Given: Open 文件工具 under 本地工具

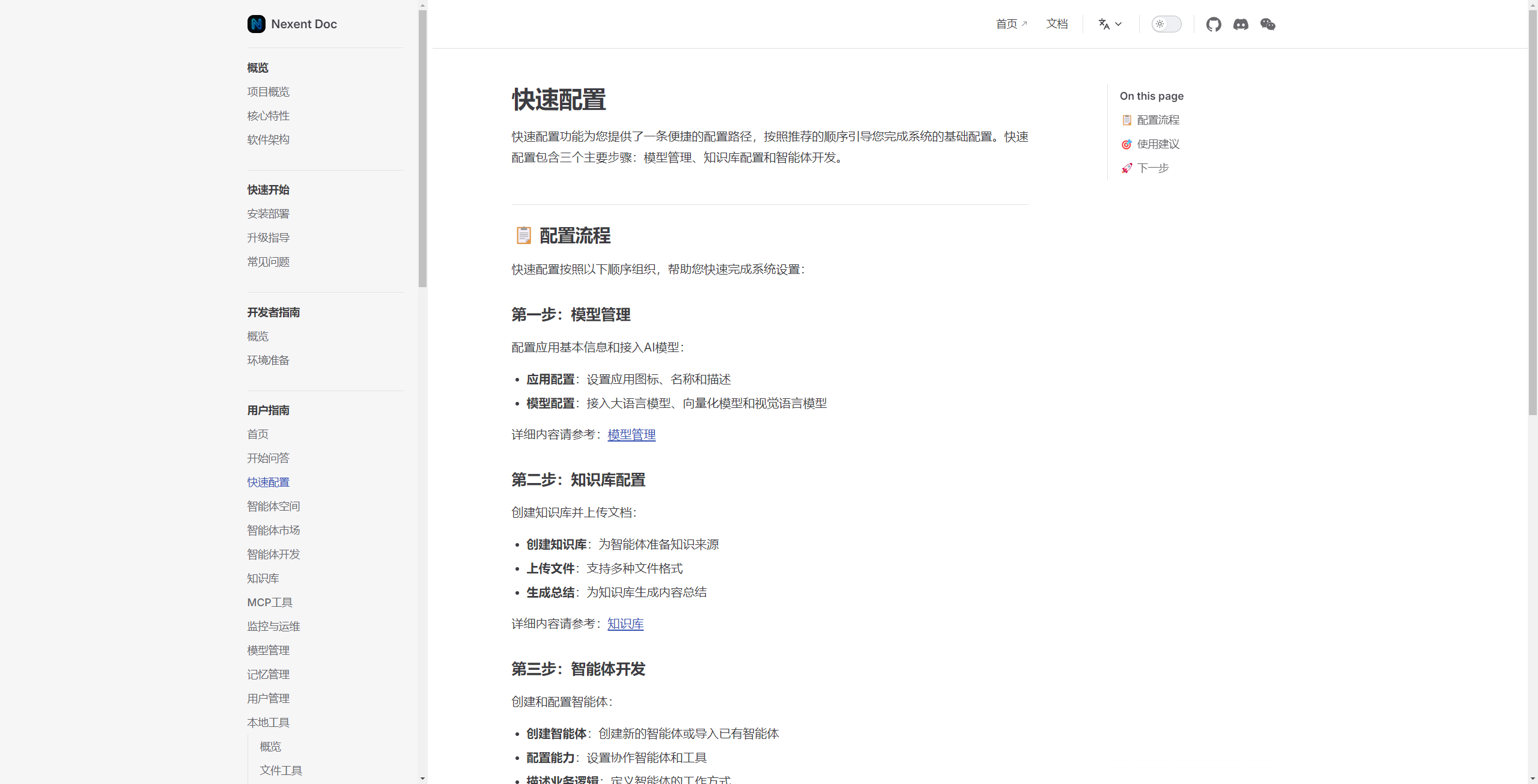Looking at the screenshot, I should point(281,770).
